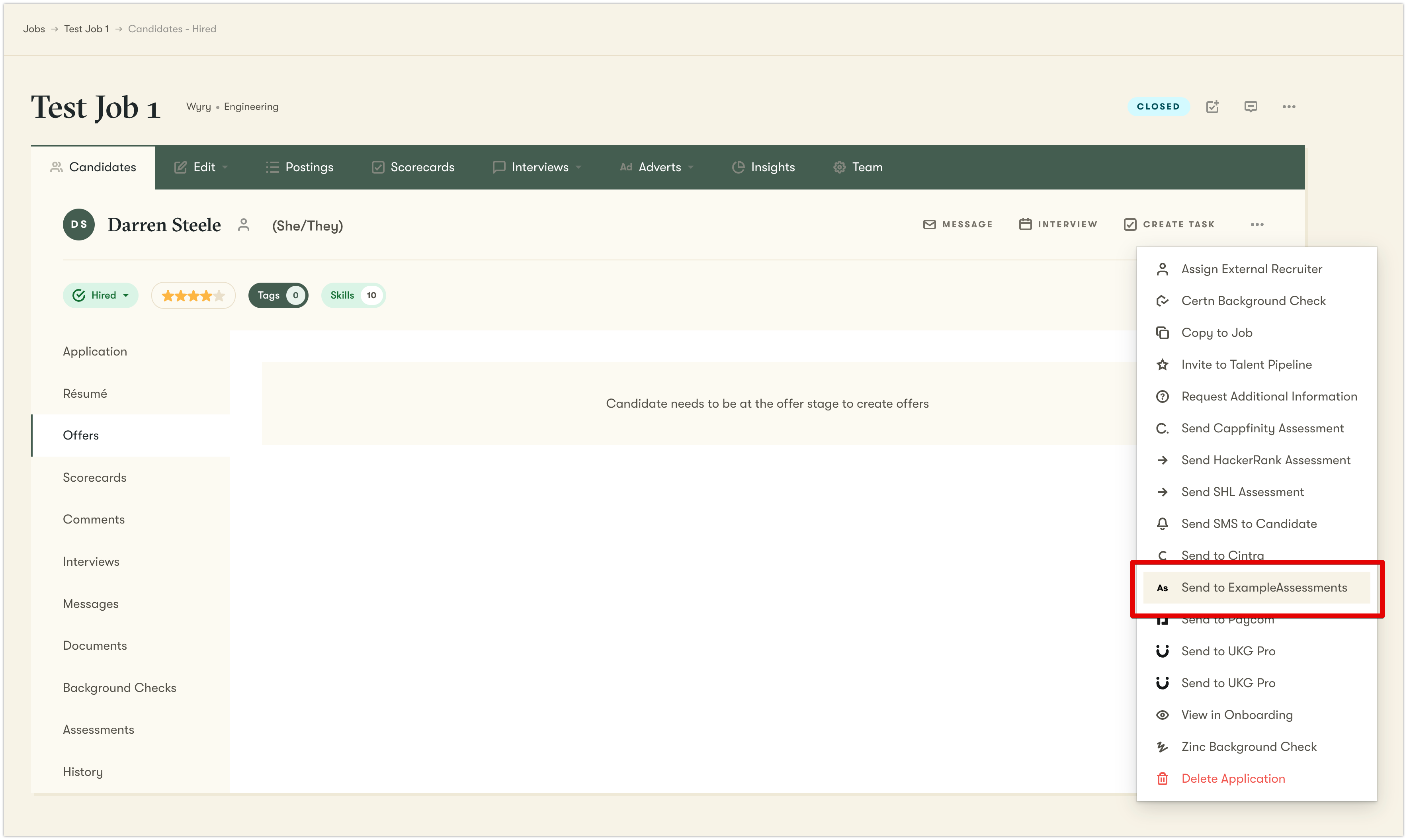Click Create Task checkbox button

[x=1169, y=225]
